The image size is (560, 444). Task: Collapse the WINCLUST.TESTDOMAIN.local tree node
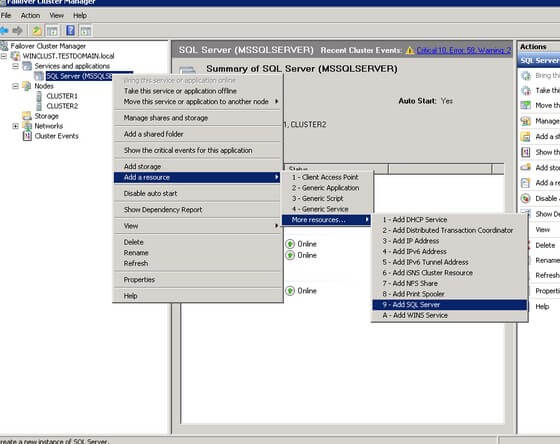point(4,56)
